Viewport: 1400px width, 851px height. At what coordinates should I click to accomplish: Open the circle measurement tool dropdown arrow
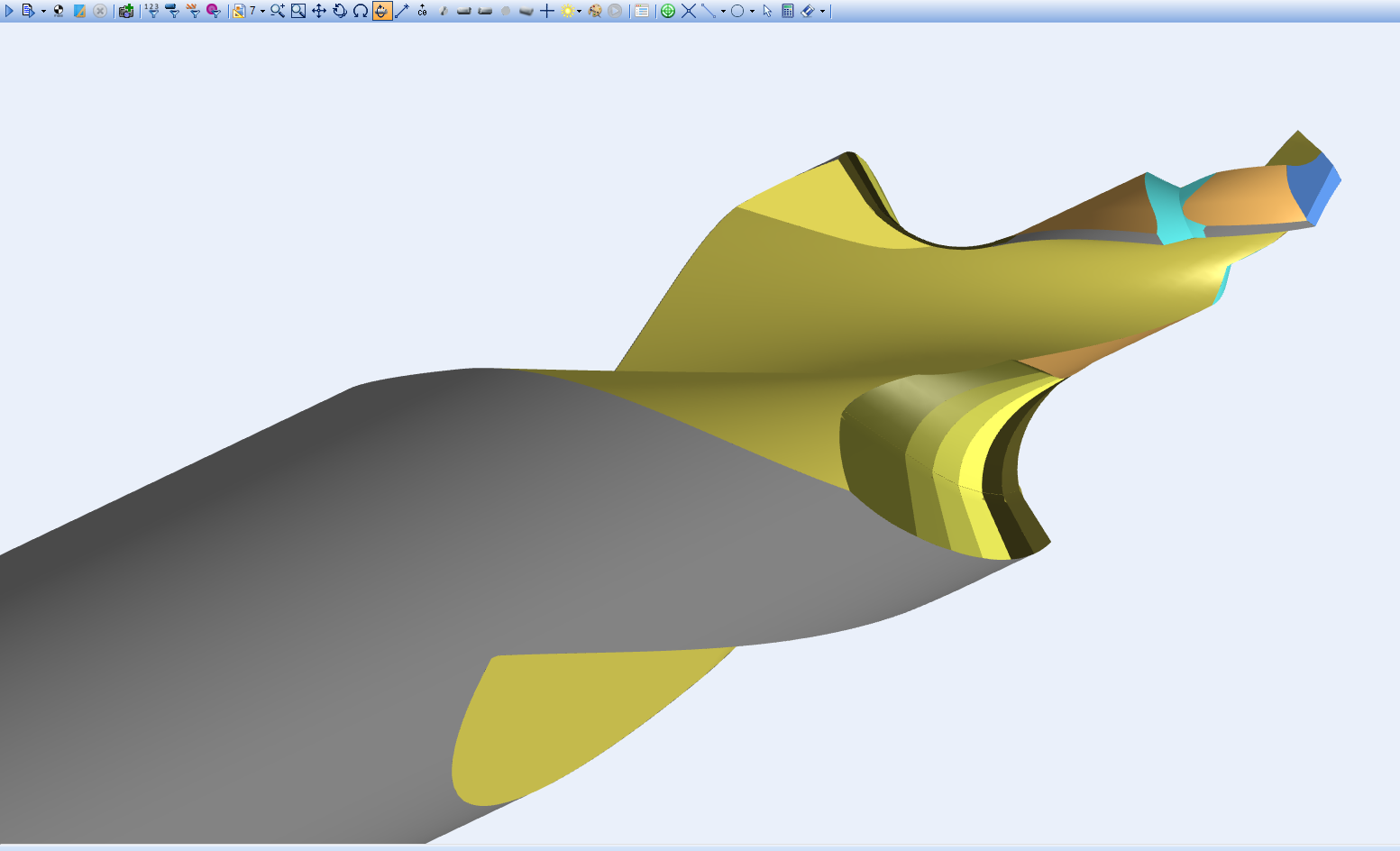(x=752, y=12)
